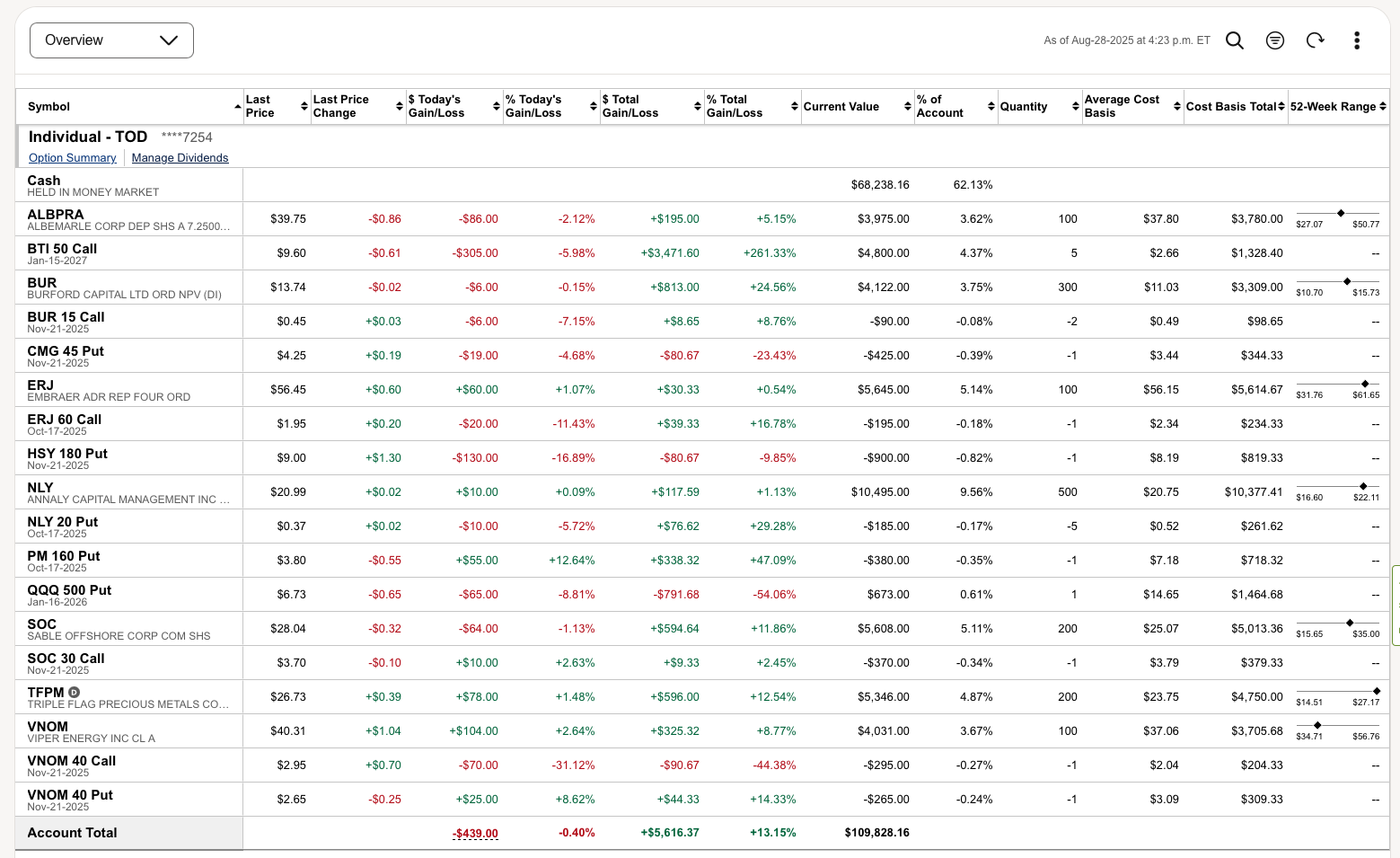Viewport: 1400px width, 858px height.
Task: Open the three-dot more options menu
Action: tap(1357, 40)
